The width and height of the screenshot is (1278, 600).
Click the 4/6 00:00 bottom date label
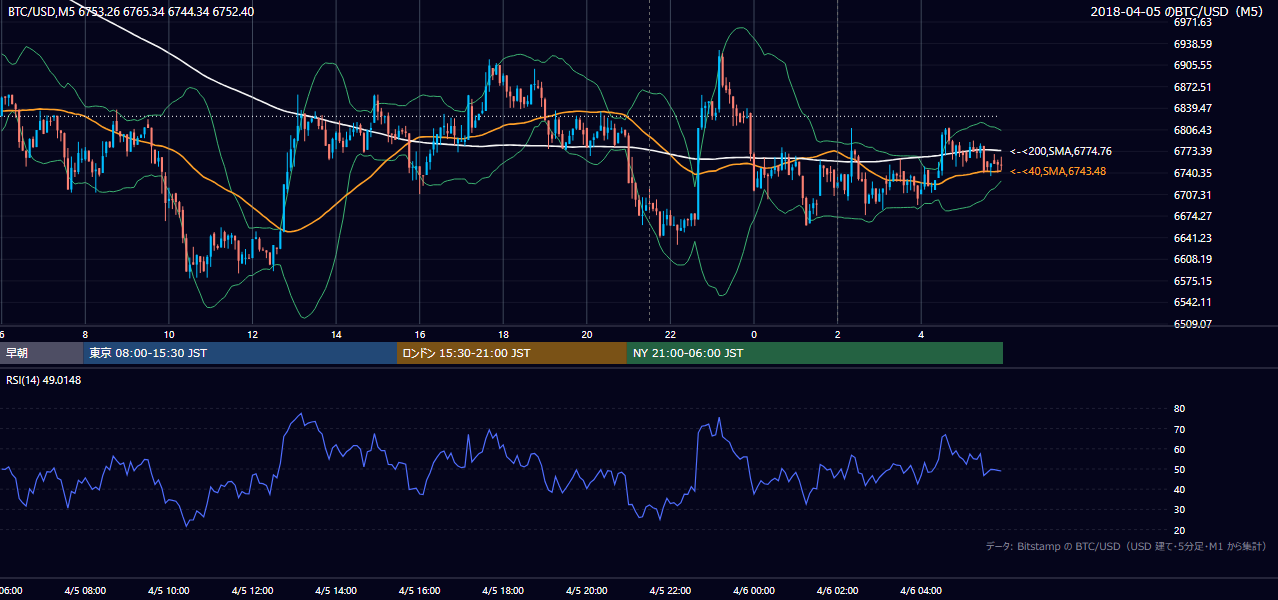pyautogui.click(x=754, y=591)
